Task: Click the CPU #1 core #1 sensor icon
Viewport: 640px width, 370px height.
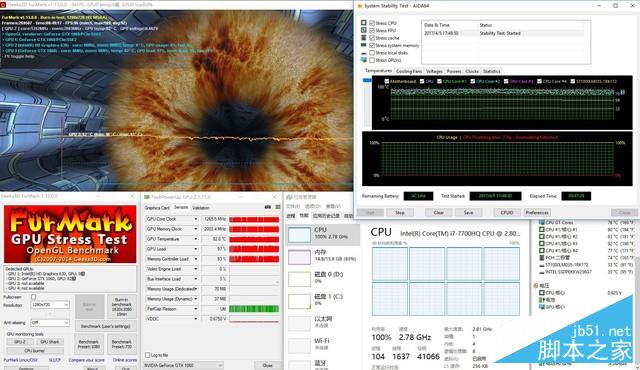Action: [542, 230]
